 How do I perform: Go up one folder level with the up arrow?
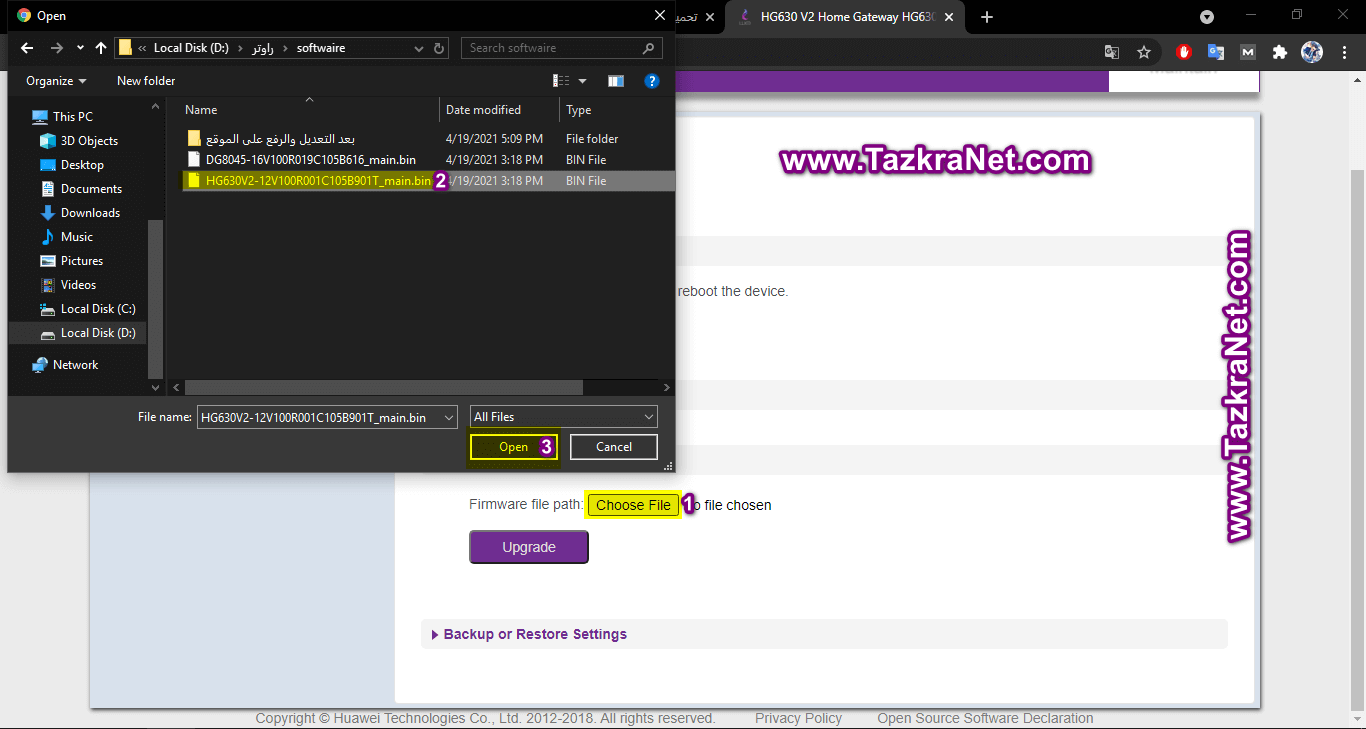pos(101,48)
